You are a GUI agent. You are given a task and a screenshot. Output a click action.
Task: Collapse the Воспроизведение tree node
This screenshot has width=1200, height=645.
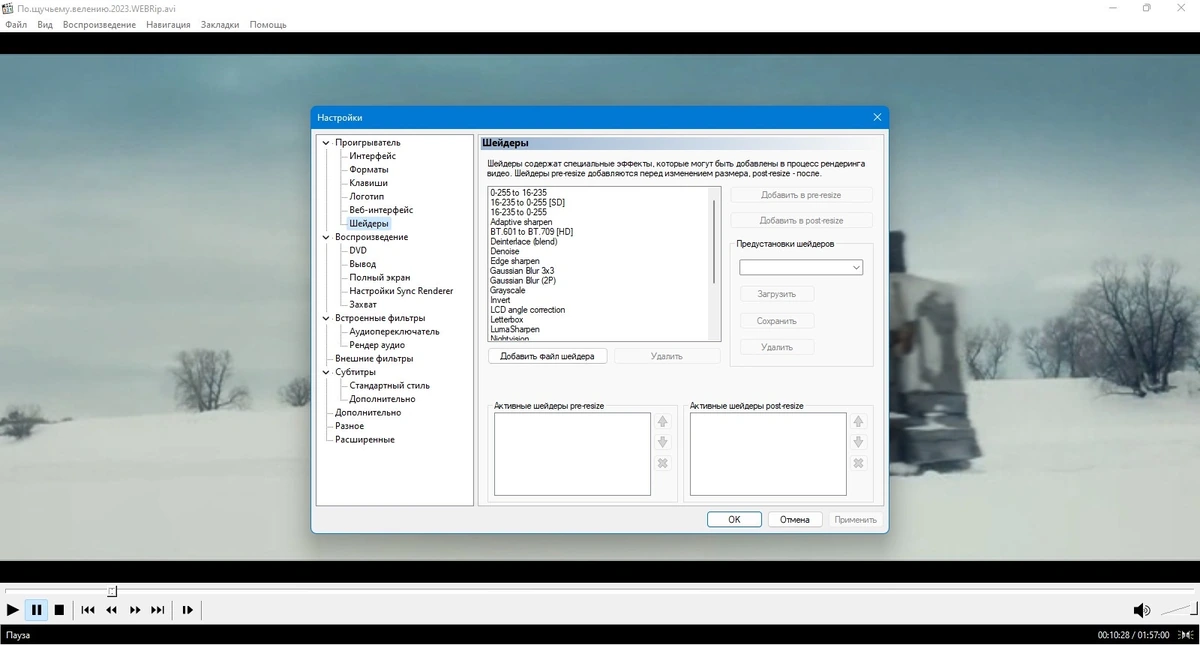pyautogui.click(x=325, y=237)
